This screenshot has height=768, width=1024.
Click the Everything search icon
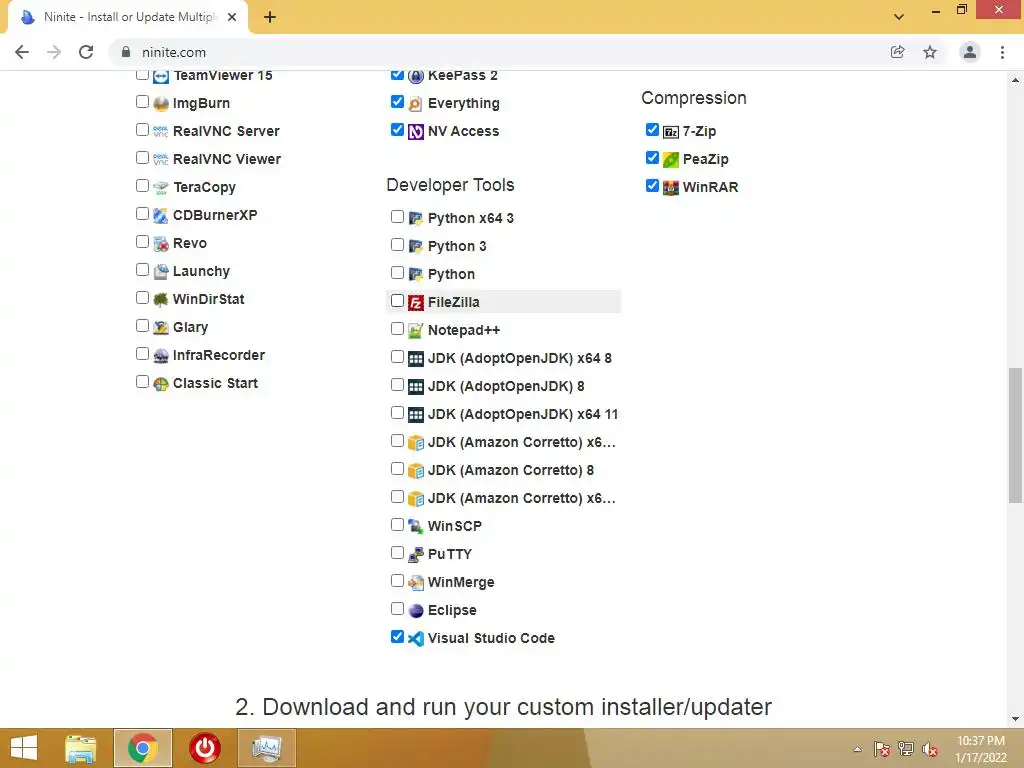415,104
